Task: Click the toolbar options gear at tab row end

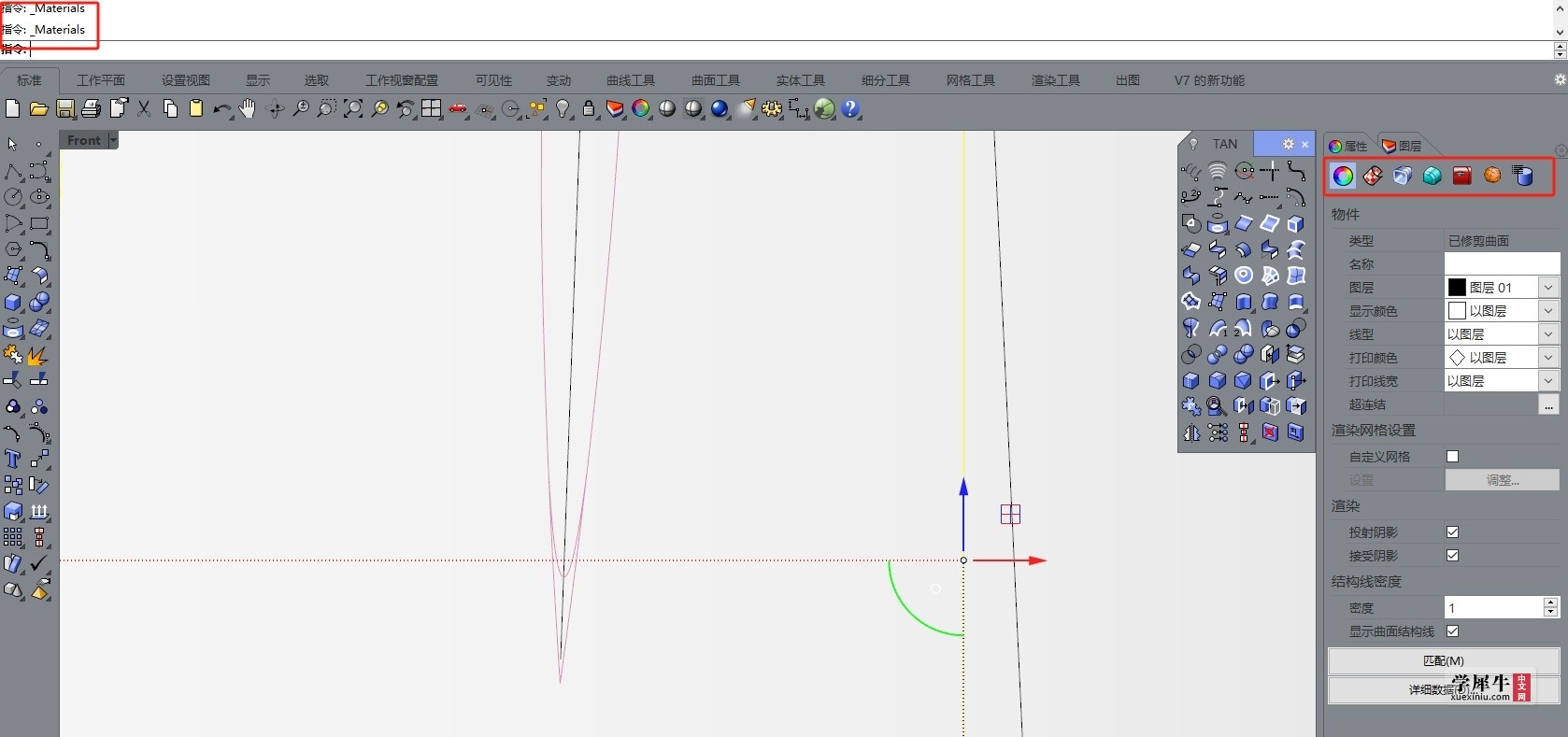Action: (x=1561, y=79)
